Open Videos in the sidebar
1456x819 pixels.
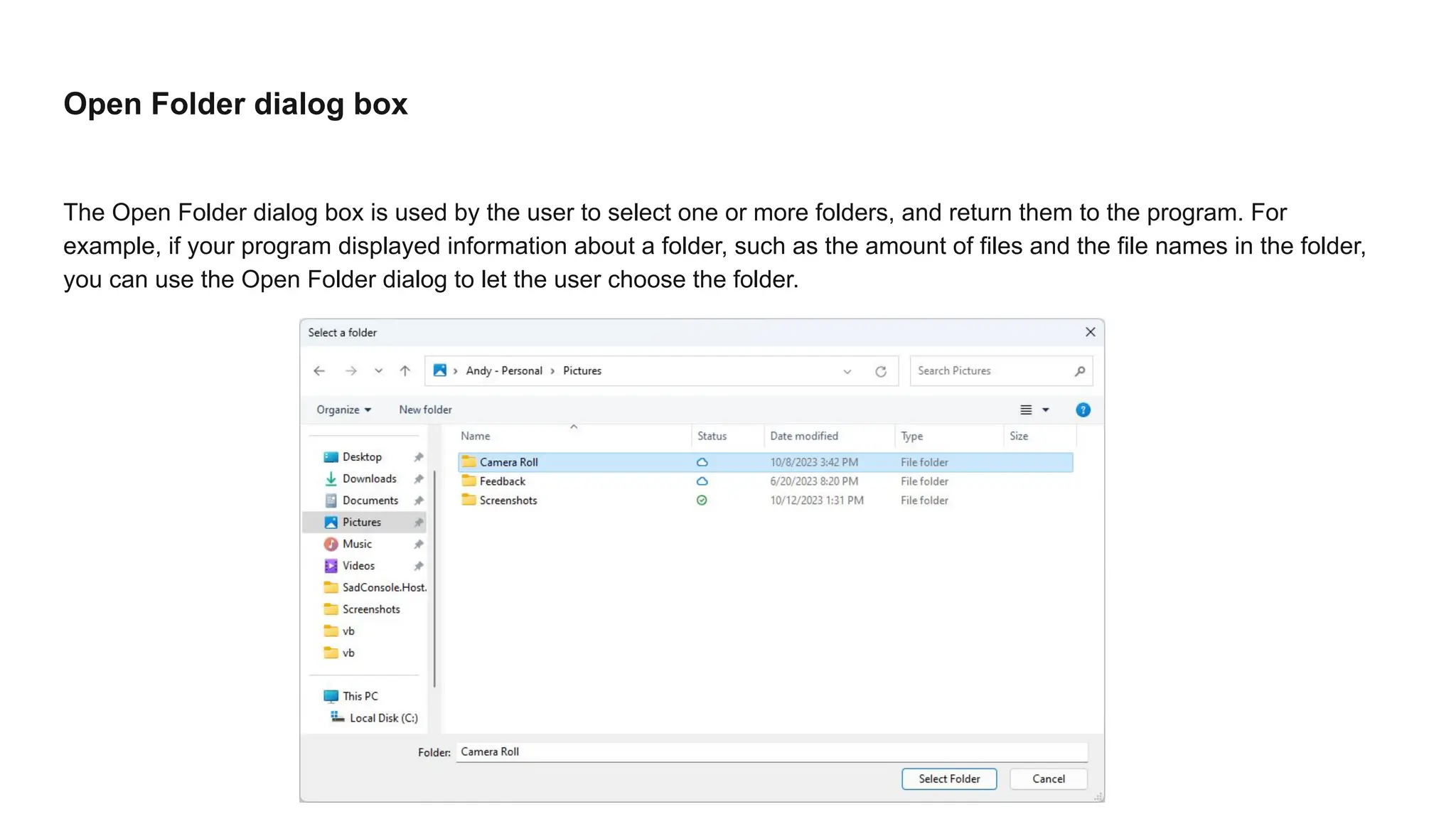tap(358, 566)
